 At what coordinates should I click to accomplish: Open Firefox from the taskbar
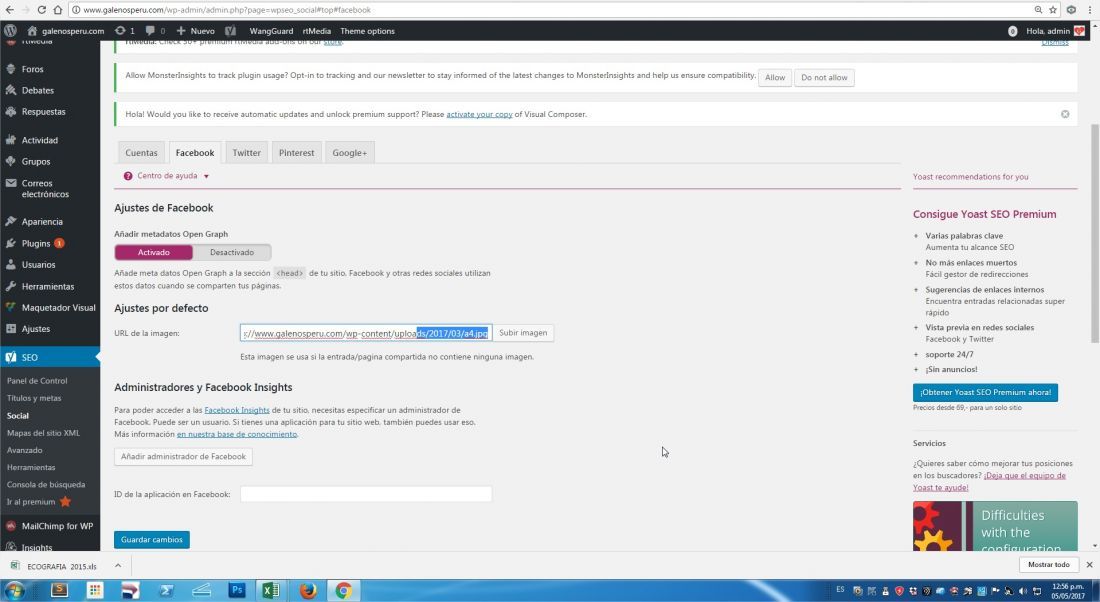(308, 590)
